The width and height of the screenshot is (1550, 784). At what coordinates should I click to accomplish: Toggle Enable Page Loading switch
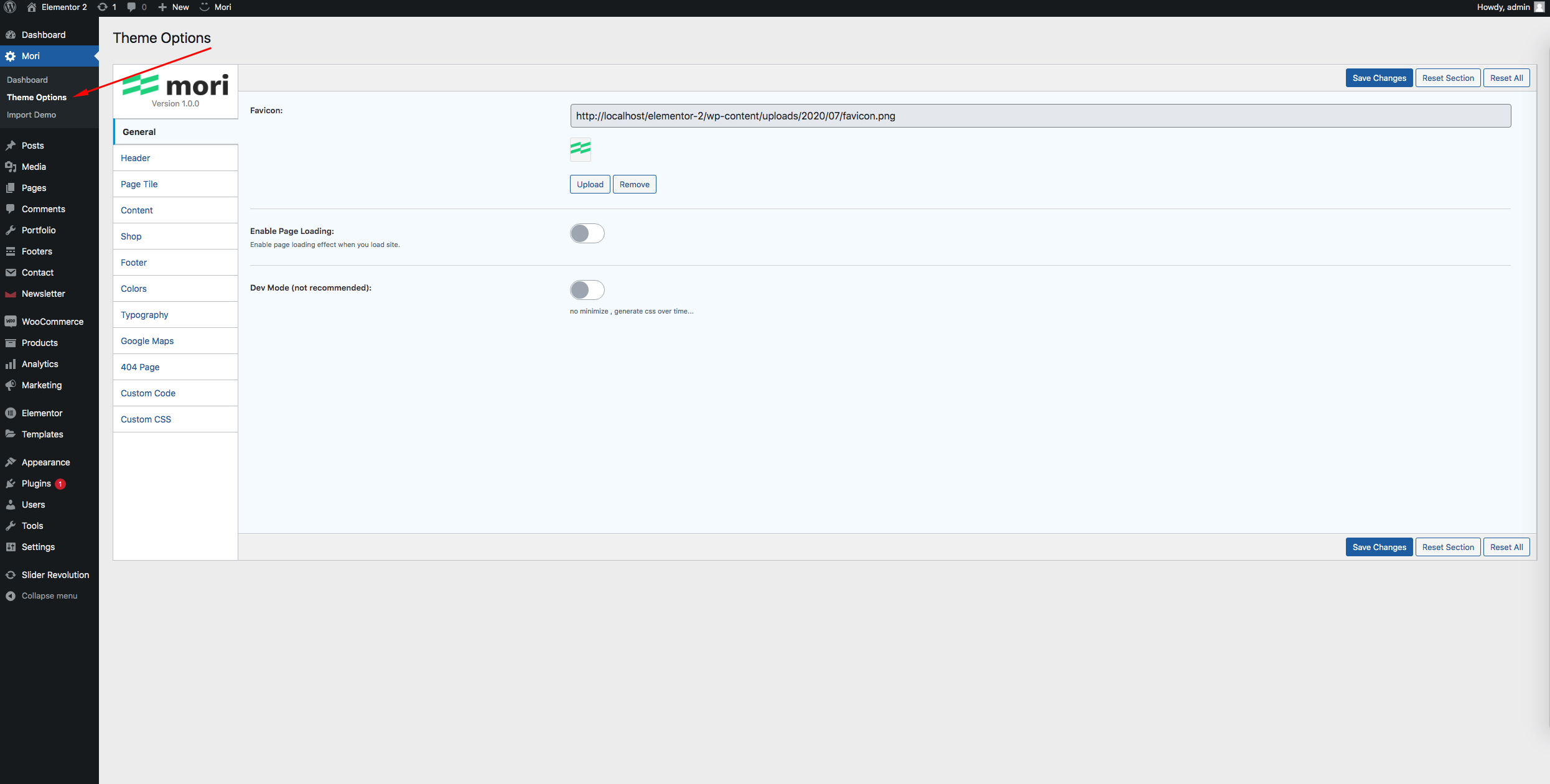coord(587,233)
